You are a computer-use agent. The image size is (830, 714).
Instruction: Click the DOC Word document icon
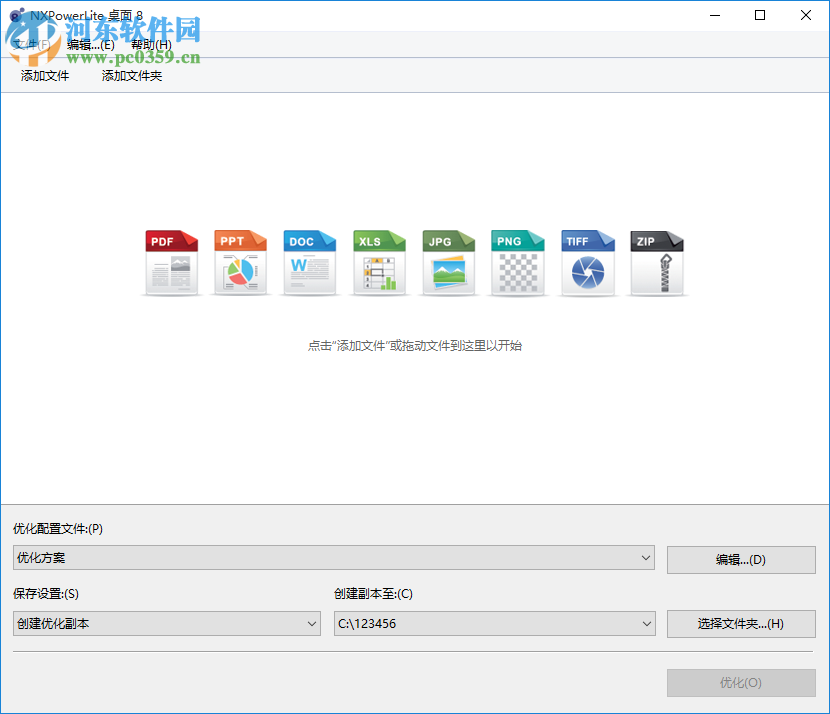(x=310, y=262)
